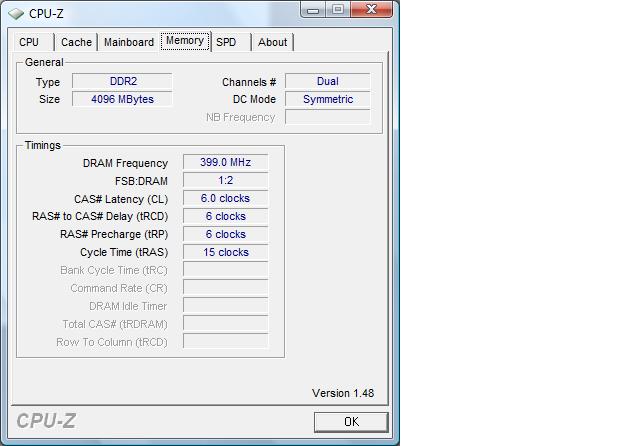Click the empty Command Rate field

point(226,288)
